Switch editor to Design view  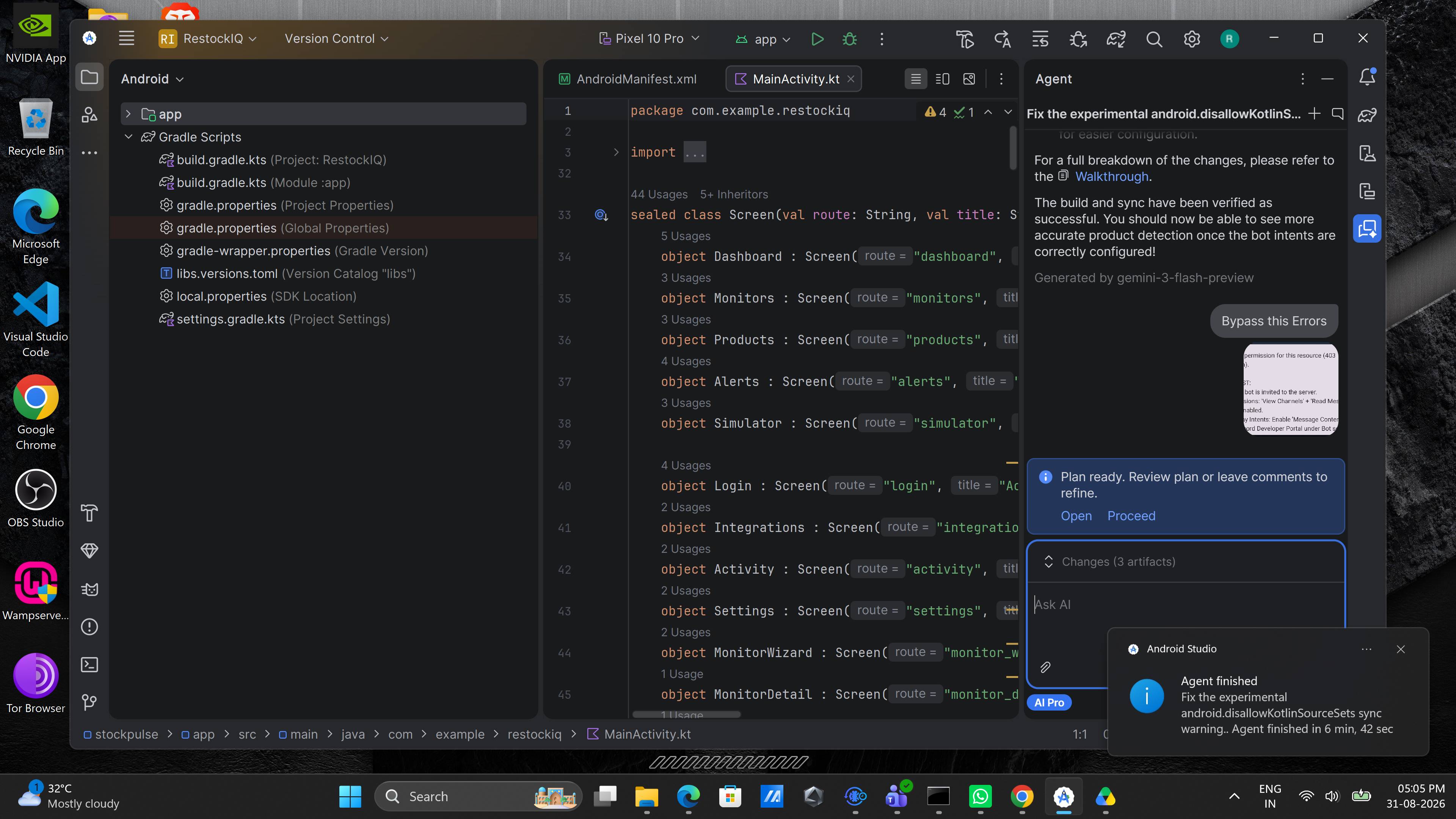point(969,79)
